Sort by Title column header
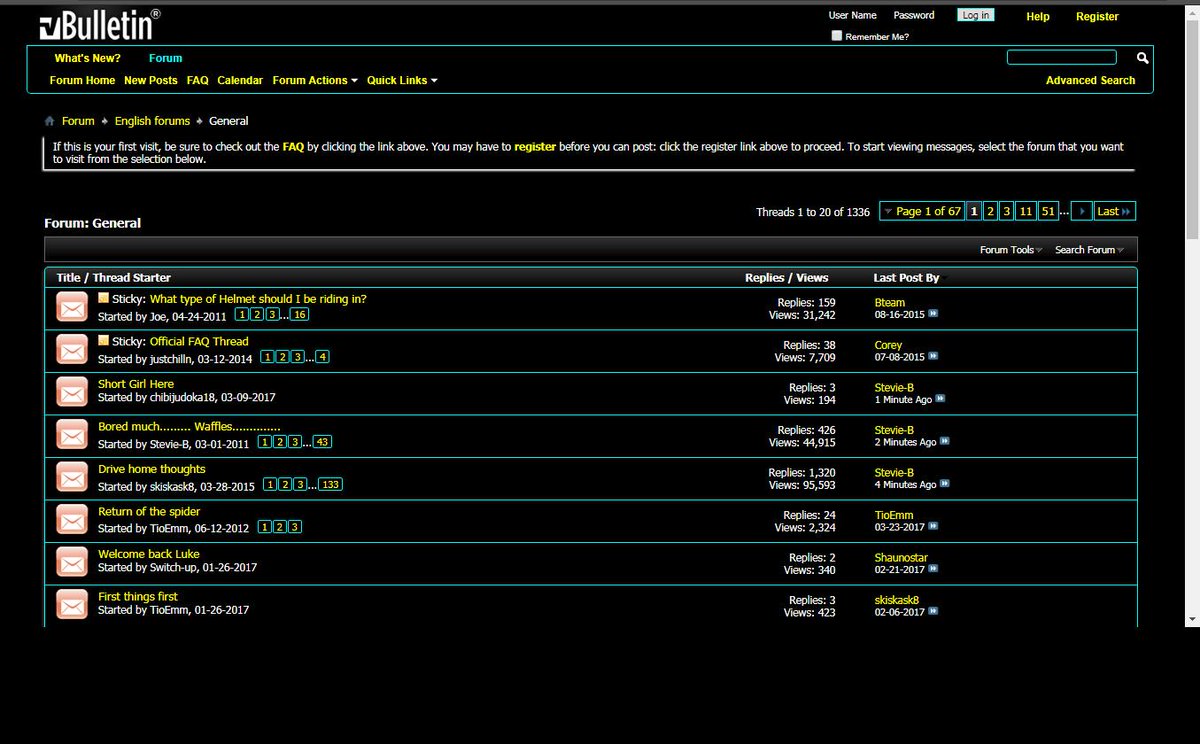The height and width of the screenshot is (744, 1200). pyautogui.click(x=68, y=278)
